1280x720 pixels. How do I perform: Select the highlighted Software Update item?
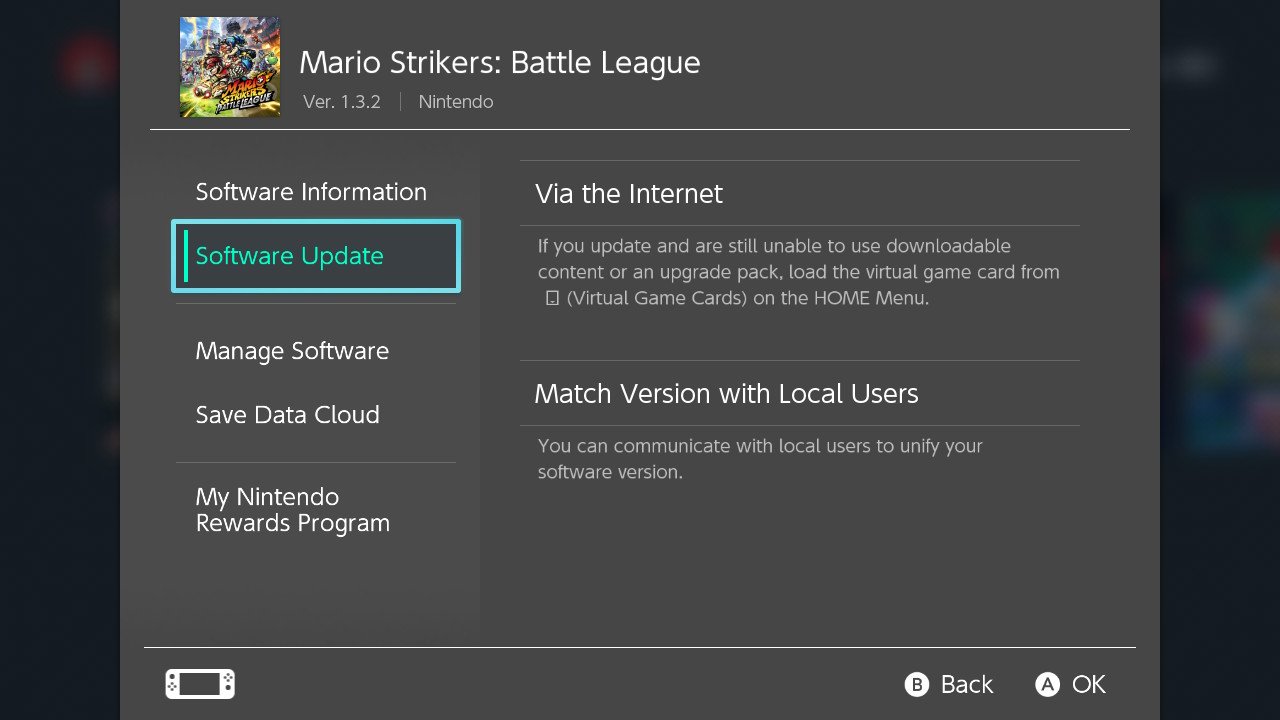(x=316, y=256)
